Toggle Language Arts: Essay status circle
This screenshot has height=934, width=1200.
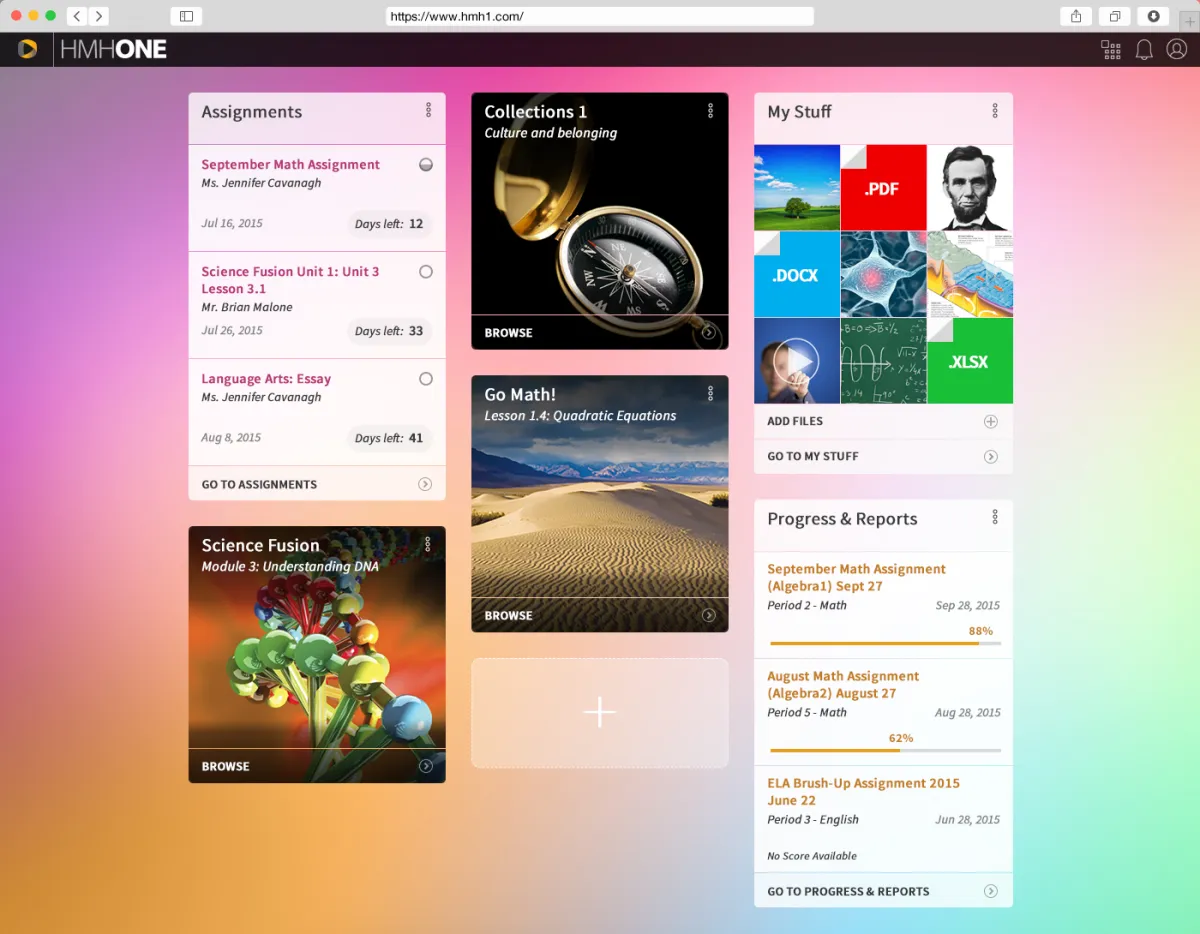pyautogui.click(x=426, y=379)
